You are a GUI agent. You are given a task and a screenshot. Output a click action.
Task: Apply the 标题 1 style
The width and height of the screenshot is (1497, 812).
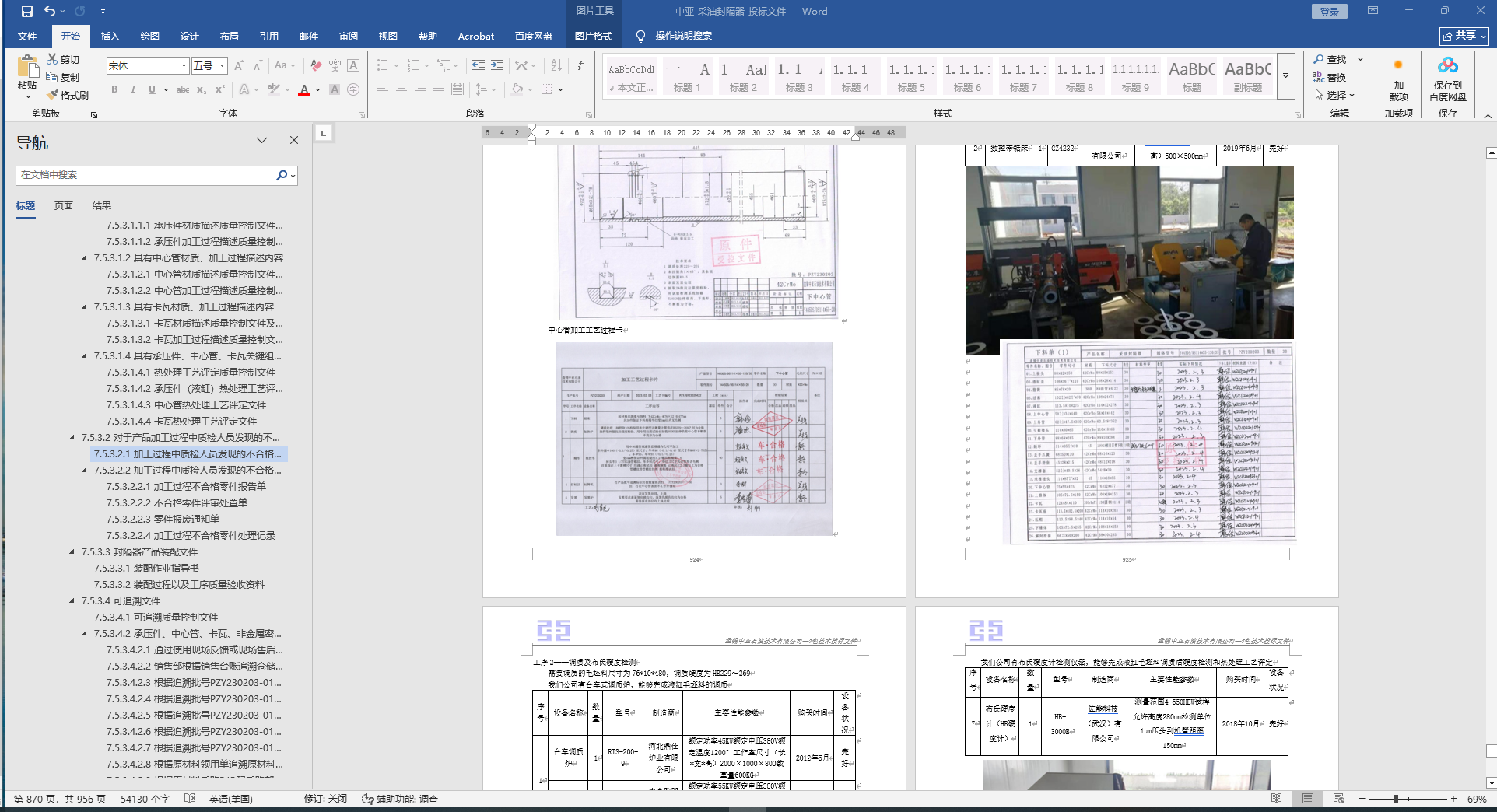tap(687, 75)
